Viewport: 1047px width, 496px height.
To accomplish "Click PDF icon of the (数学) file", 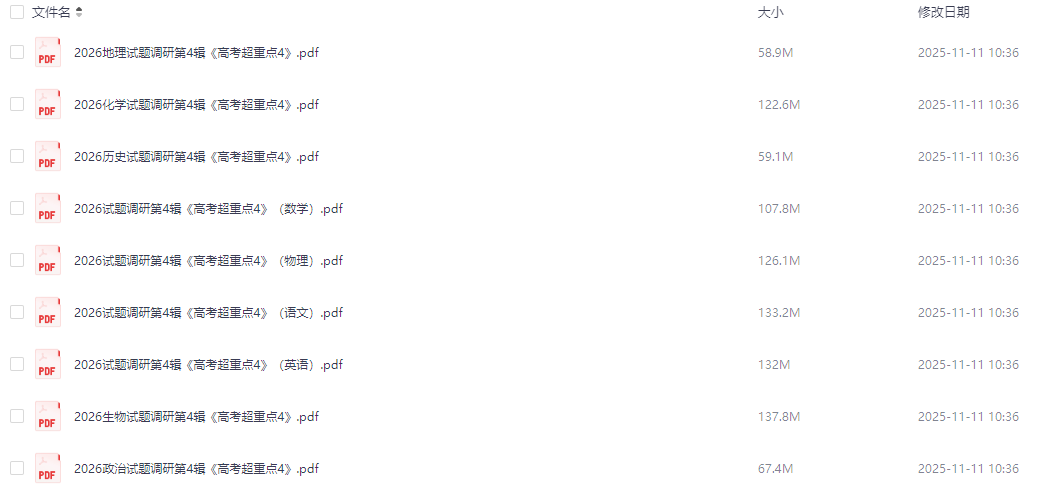I will [x=47, y=208].
